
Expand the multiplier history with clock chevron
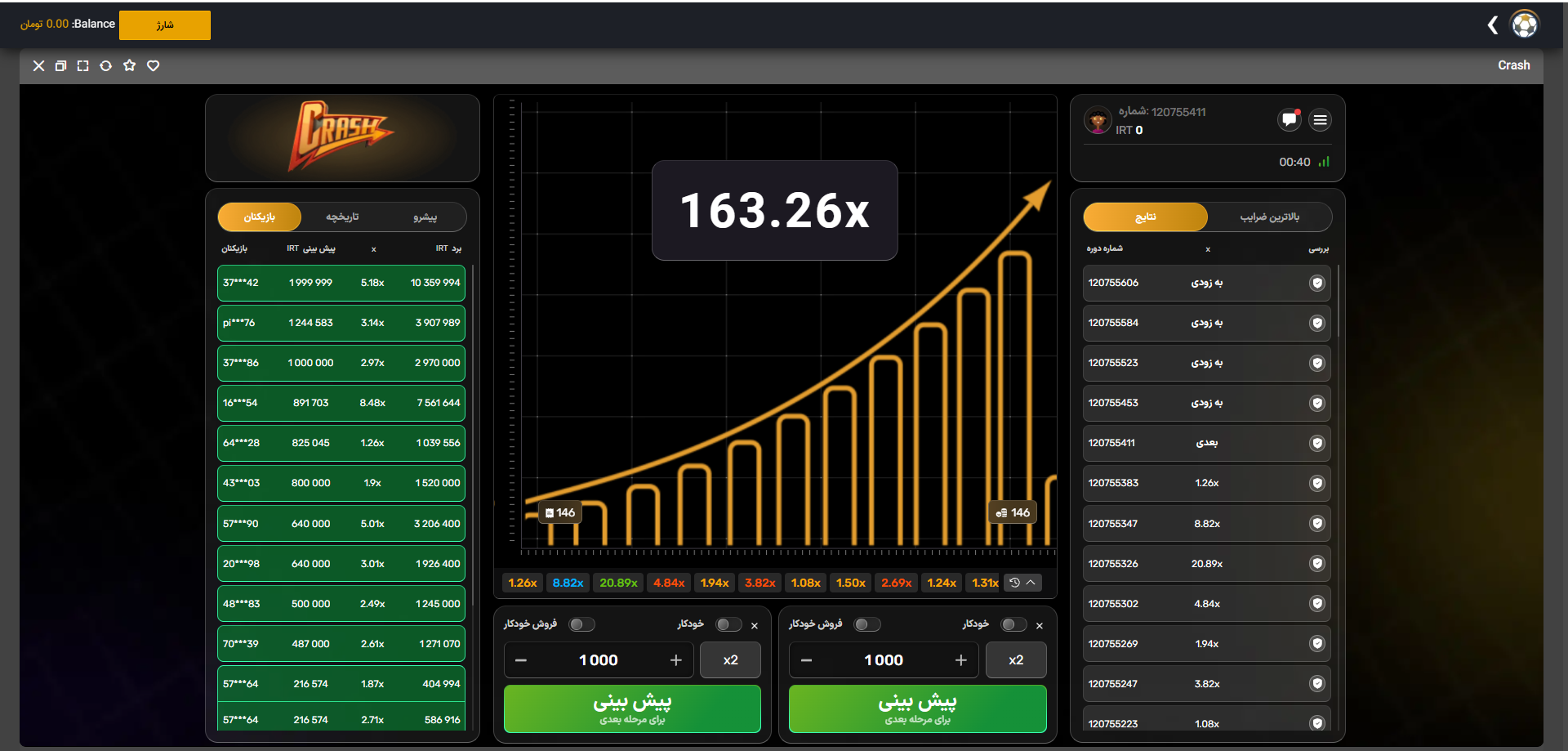click(1022, 583)
